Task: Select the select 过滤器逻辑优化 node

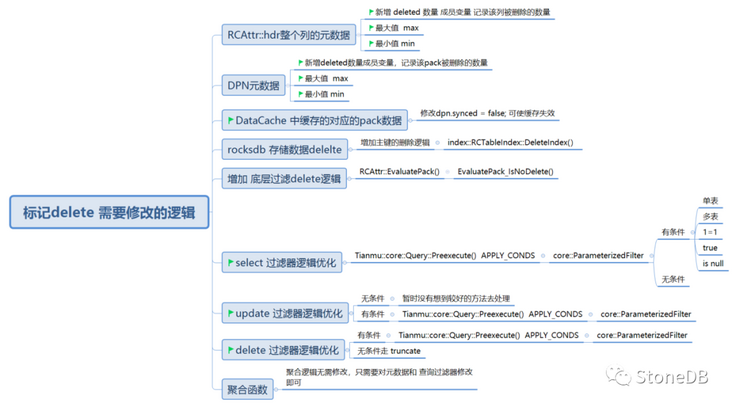Action: point(282,263)
